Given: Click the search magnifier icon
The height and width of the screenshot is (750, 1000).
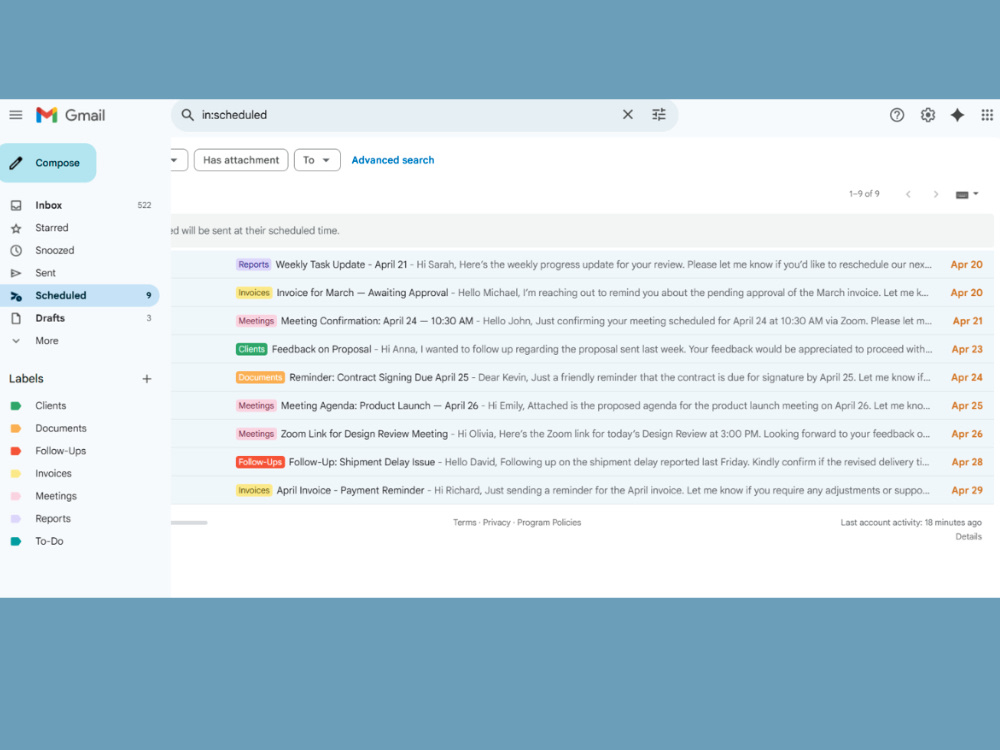Looking at the screenshot, I should 187,115.
